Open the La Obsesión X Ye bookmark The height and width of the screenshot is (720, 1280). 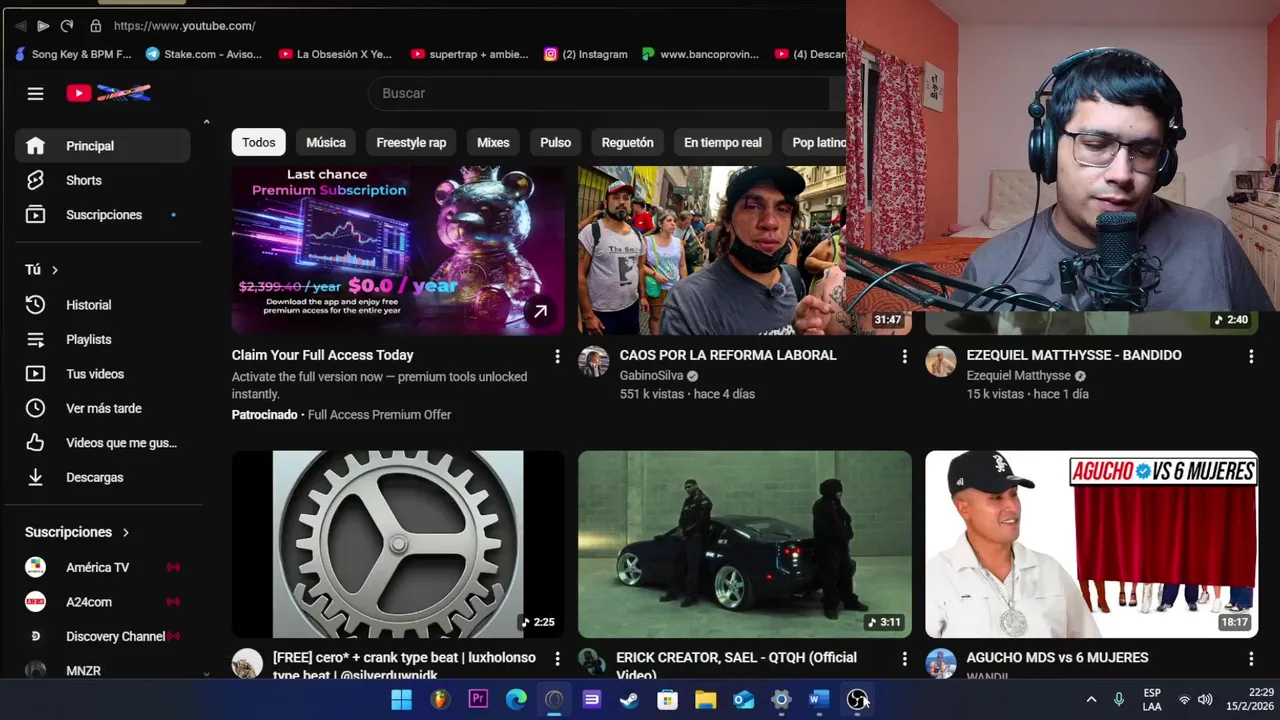(335, 54)
